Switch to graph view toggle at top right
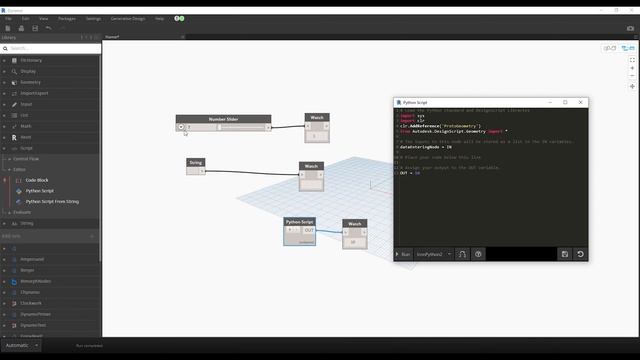 tap(628, 48)
